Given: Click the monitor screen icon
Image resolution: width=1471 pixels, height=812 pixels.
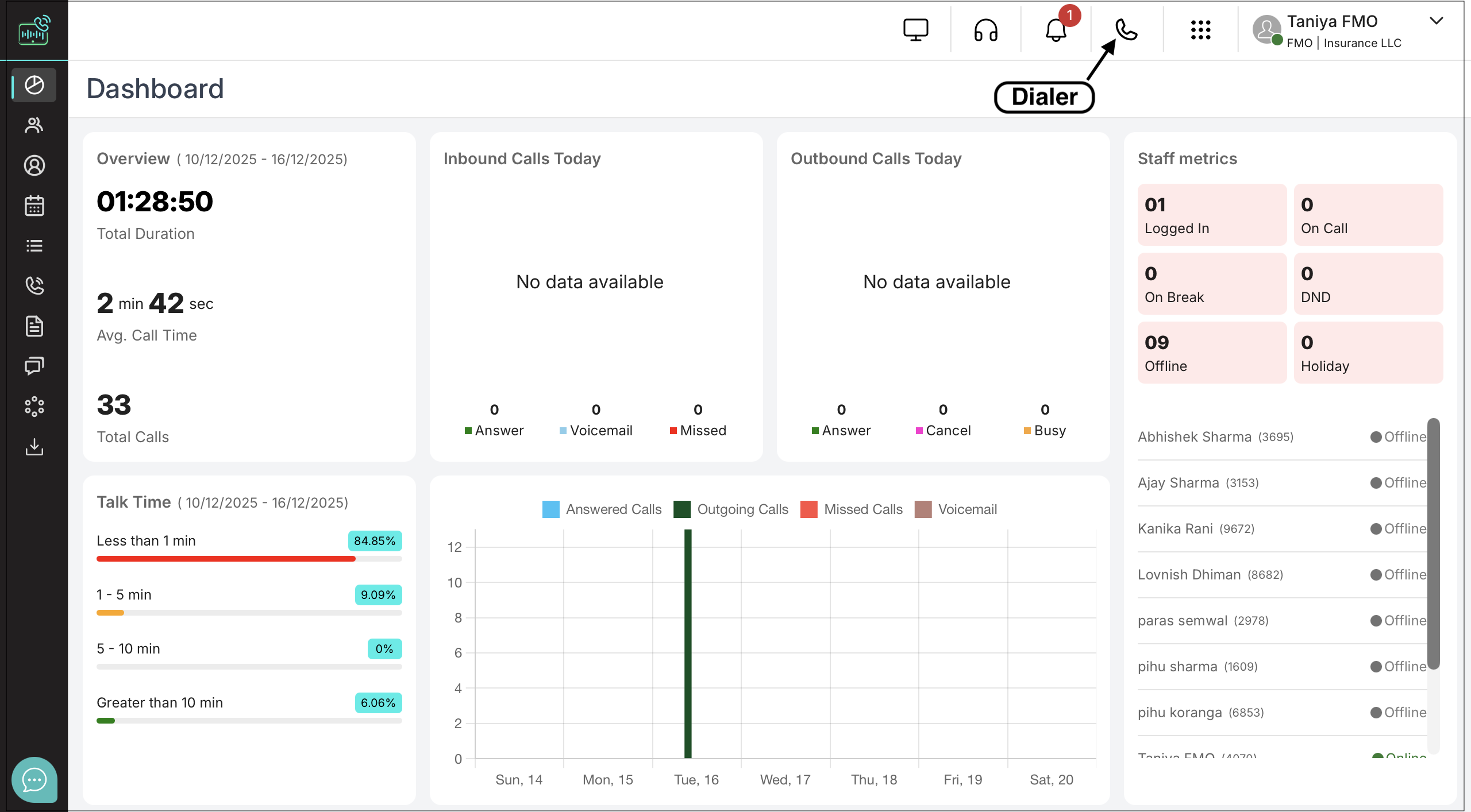Looking at the screenshot, I should [x=915, y=30].
